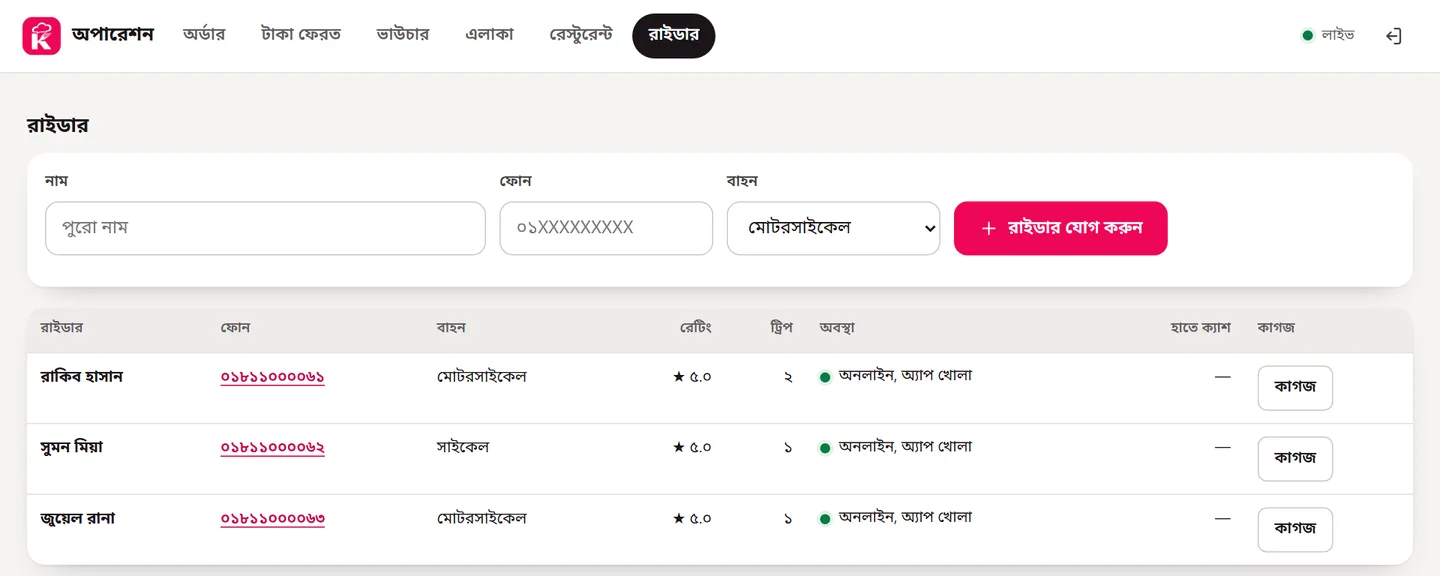The height and width of the screenshot is (576, 1440).
Task: Click the green লাইভ status indicator
Action: [x=1327, y=35]
